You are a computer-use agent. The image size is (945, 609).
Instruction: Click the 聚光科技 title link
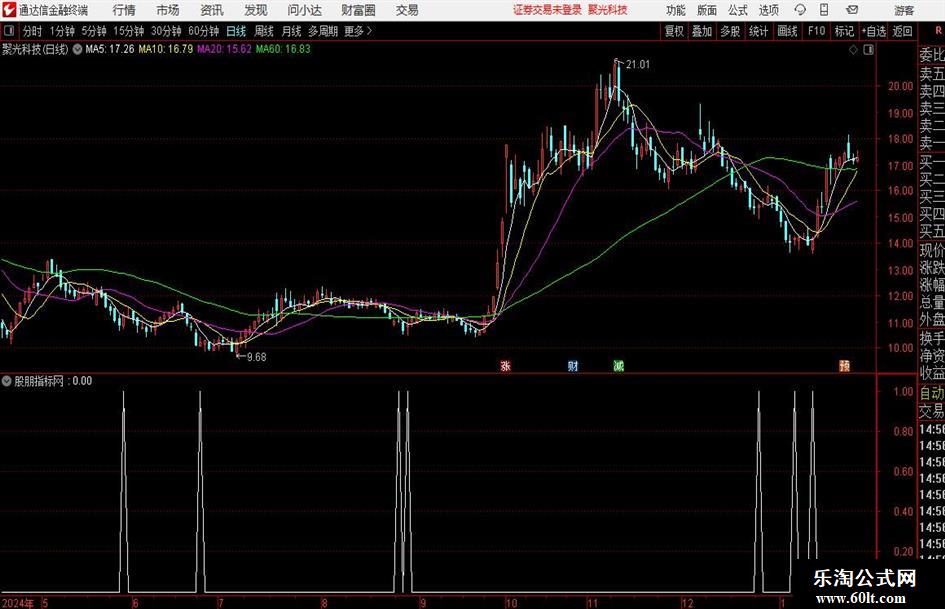click(x=608, y=10)
